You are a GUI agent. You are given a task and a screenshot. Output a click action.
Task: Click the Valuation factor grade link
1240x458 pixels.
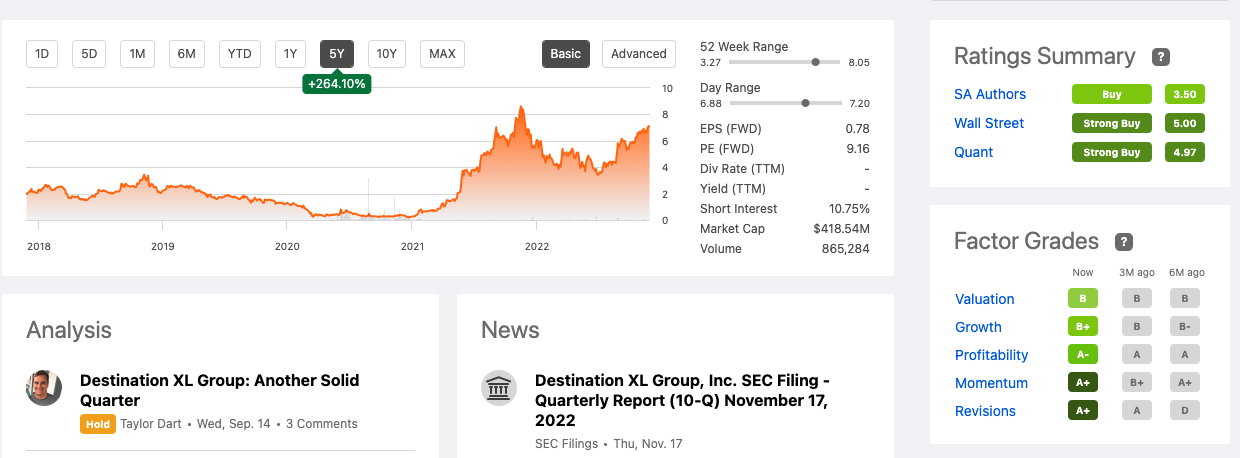click(985, 299)
